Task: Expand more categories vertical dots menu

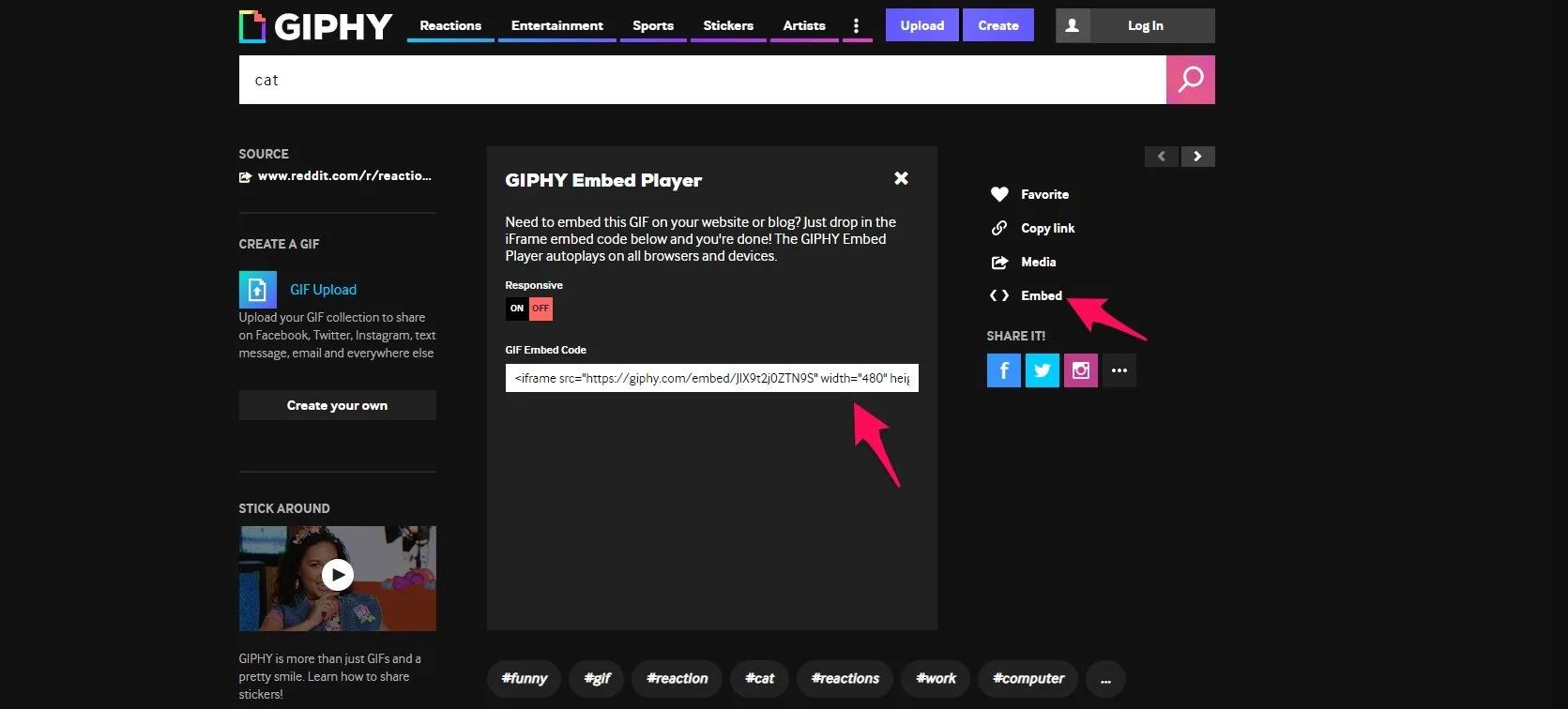Action: coord(856,25)
